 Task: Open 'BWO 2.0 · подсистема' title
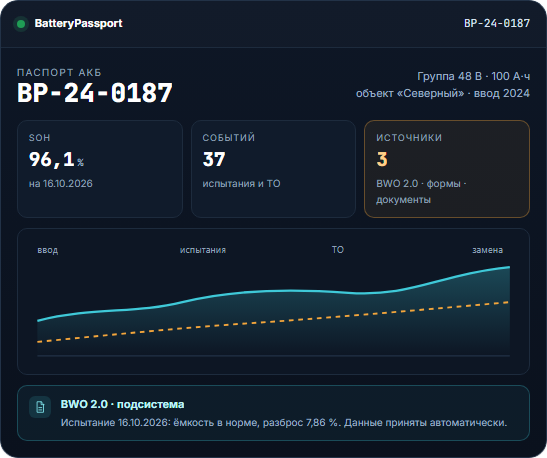(x=122, y=404)
